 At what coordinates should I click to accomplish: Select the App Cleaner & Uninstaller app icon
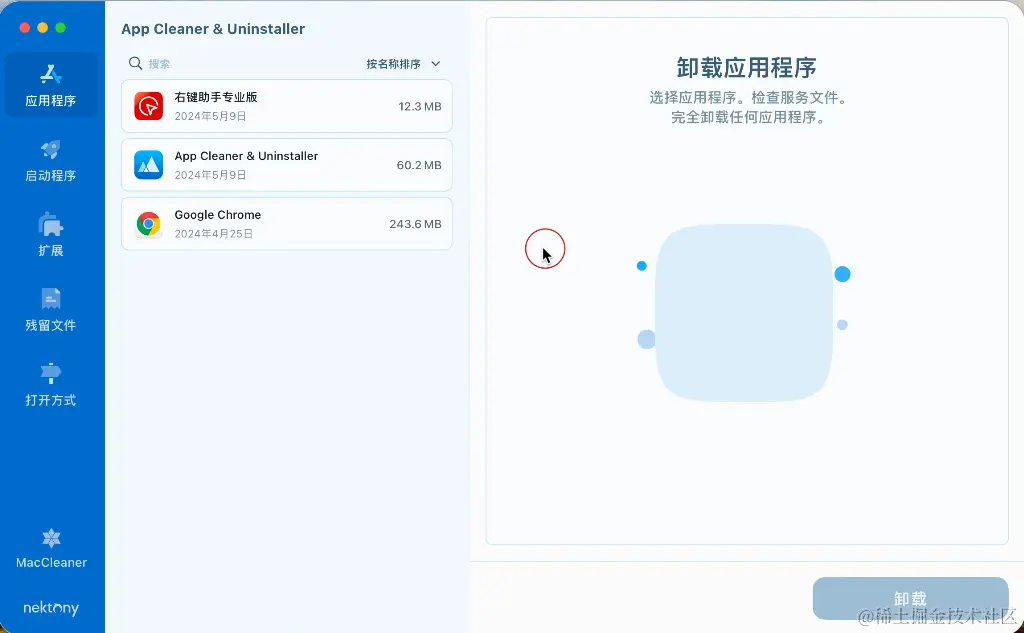point(149,165)
